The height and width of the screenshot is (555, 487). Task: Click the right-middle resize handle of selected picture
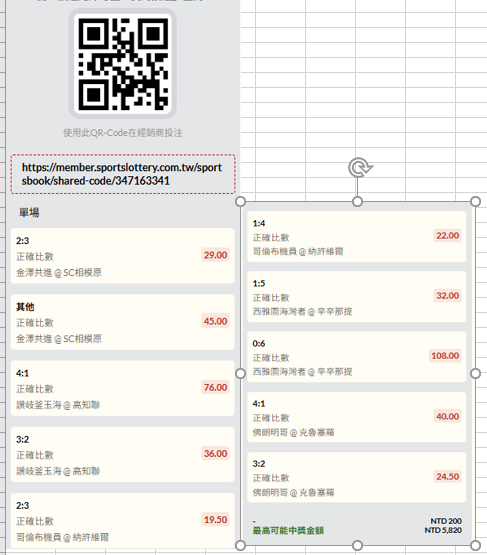[475, 373]
